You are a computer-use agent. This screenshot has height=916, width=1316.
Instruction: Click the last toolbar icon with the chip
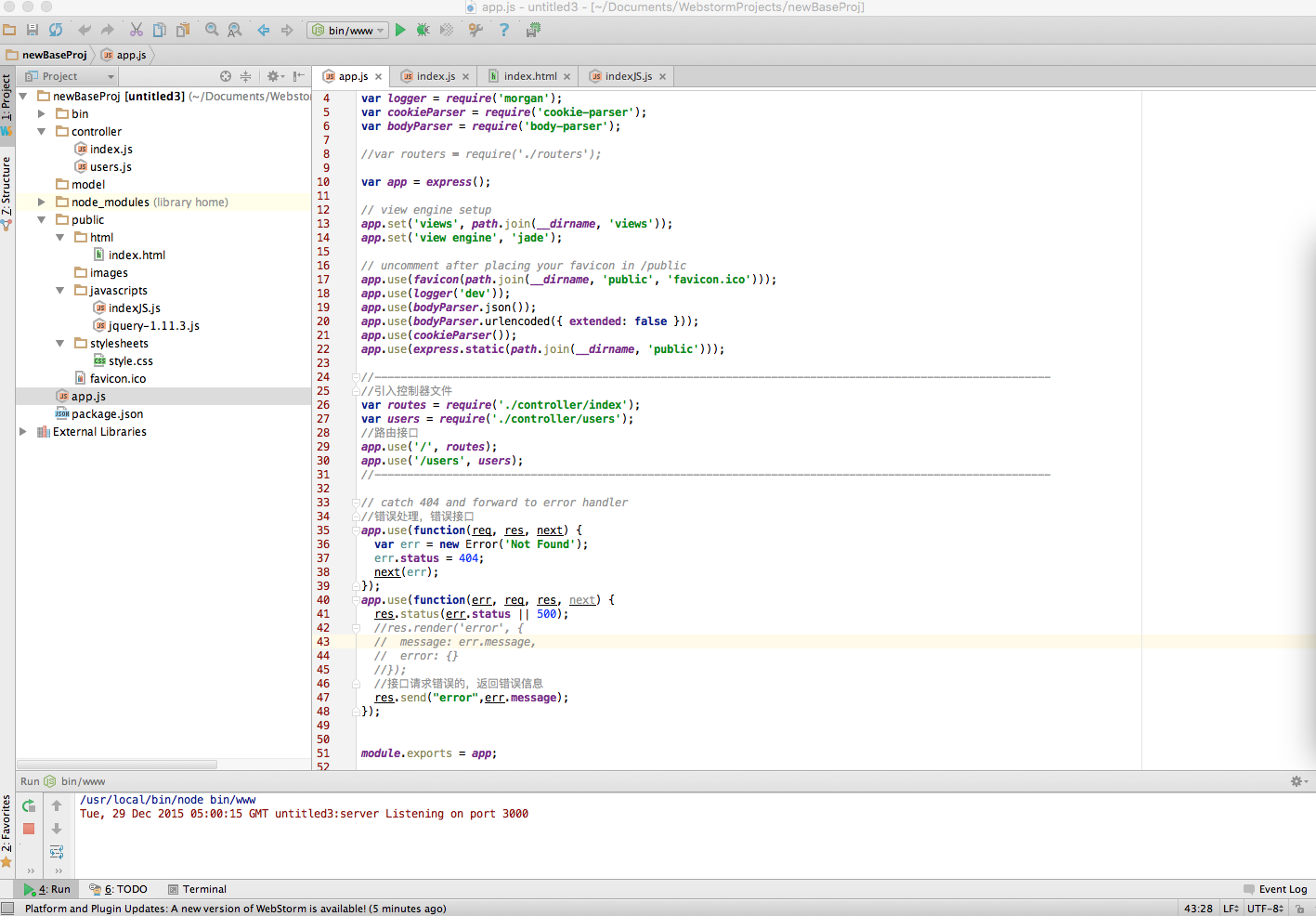[x=533, y=30]
